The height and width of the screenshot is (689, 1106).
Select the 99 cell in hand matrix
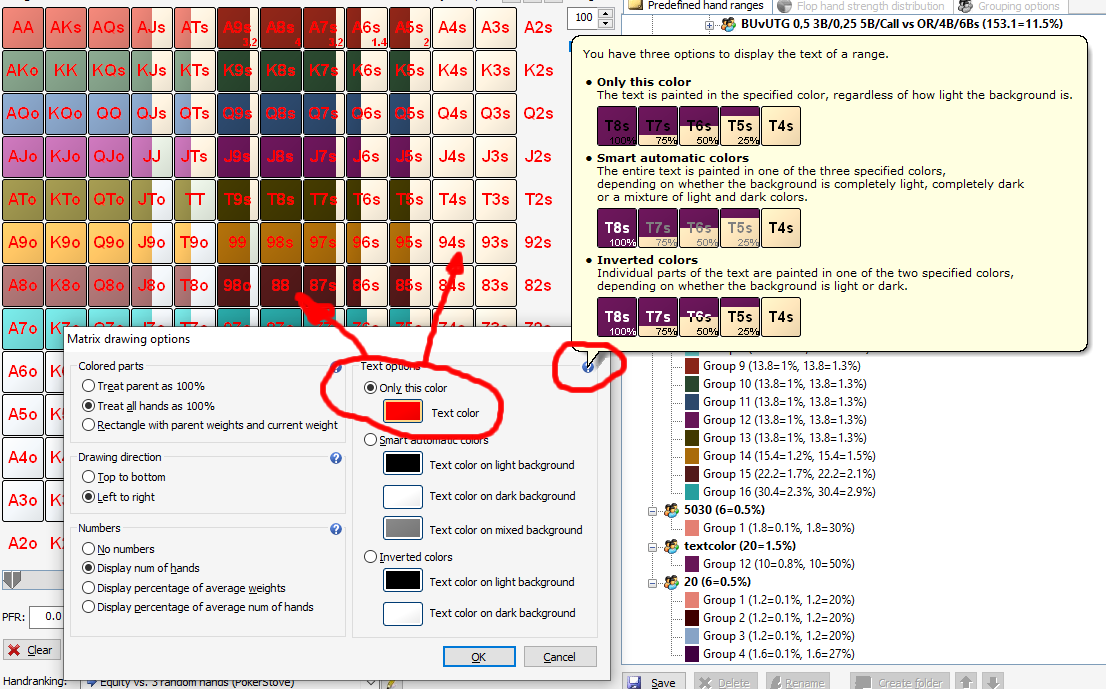click(x=238, y=243)
